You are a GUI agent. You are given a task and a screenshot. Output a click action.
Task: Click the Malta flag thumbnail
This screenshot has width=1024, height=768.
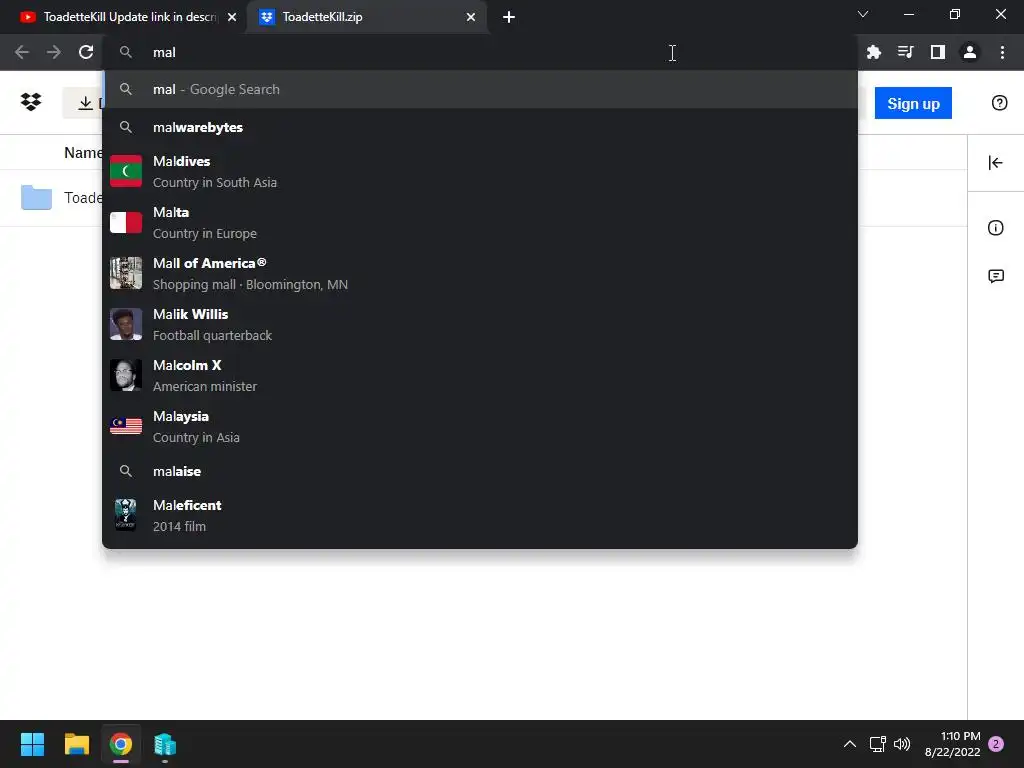[125, 222]
